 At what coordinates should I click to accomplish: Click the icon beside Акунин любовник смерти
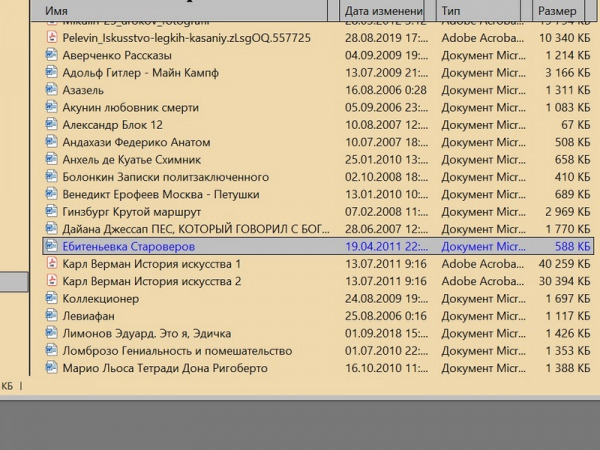(51, 107)
